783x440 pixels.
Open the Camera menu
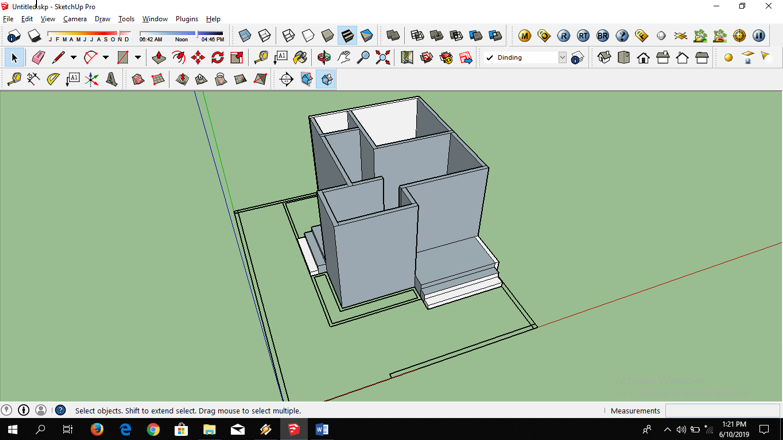[x=75, y=19]
